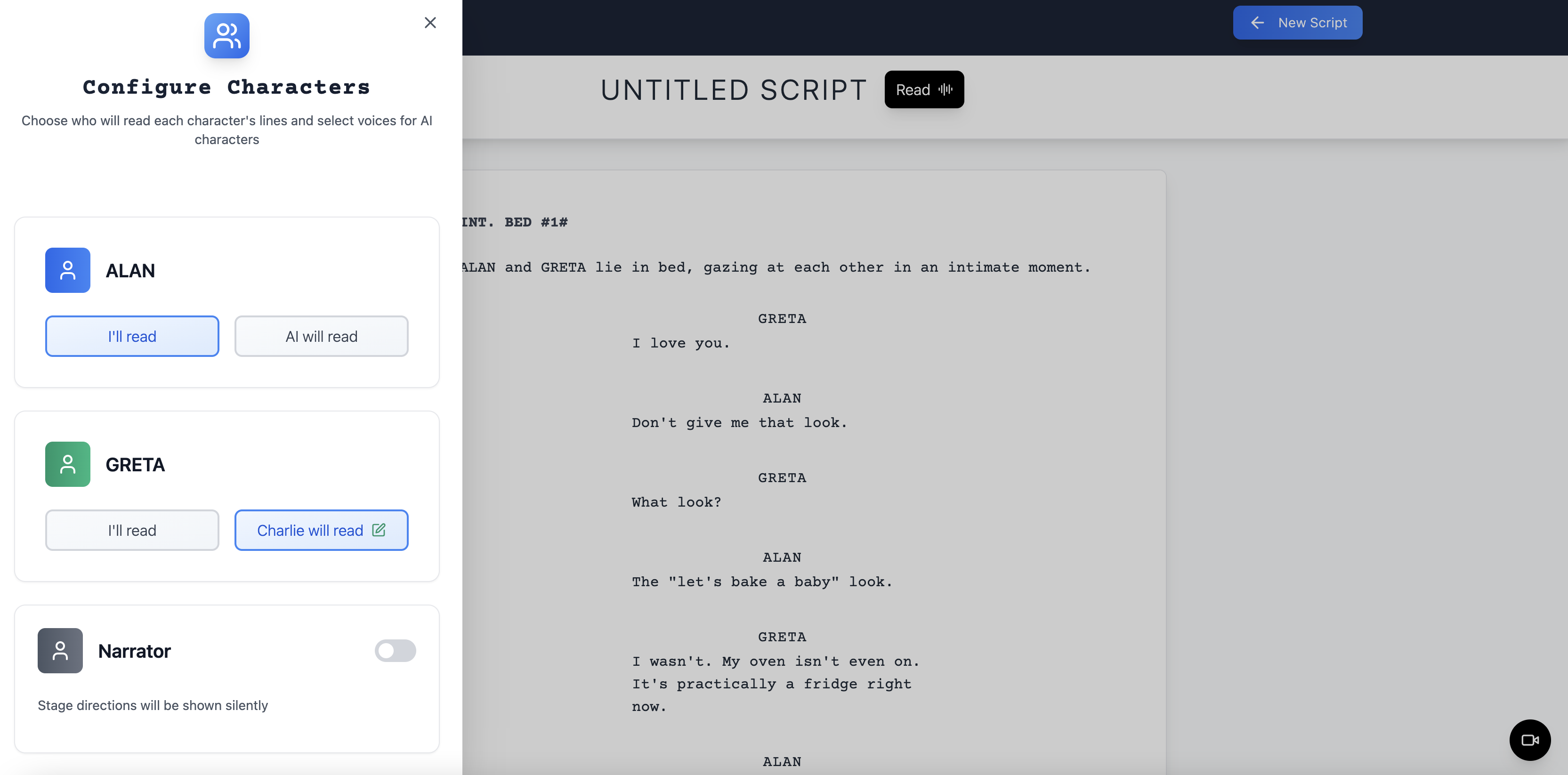Click the back arrow on New Script
The width and height of the screenshot is (1568, 775).
(1258, 23)
